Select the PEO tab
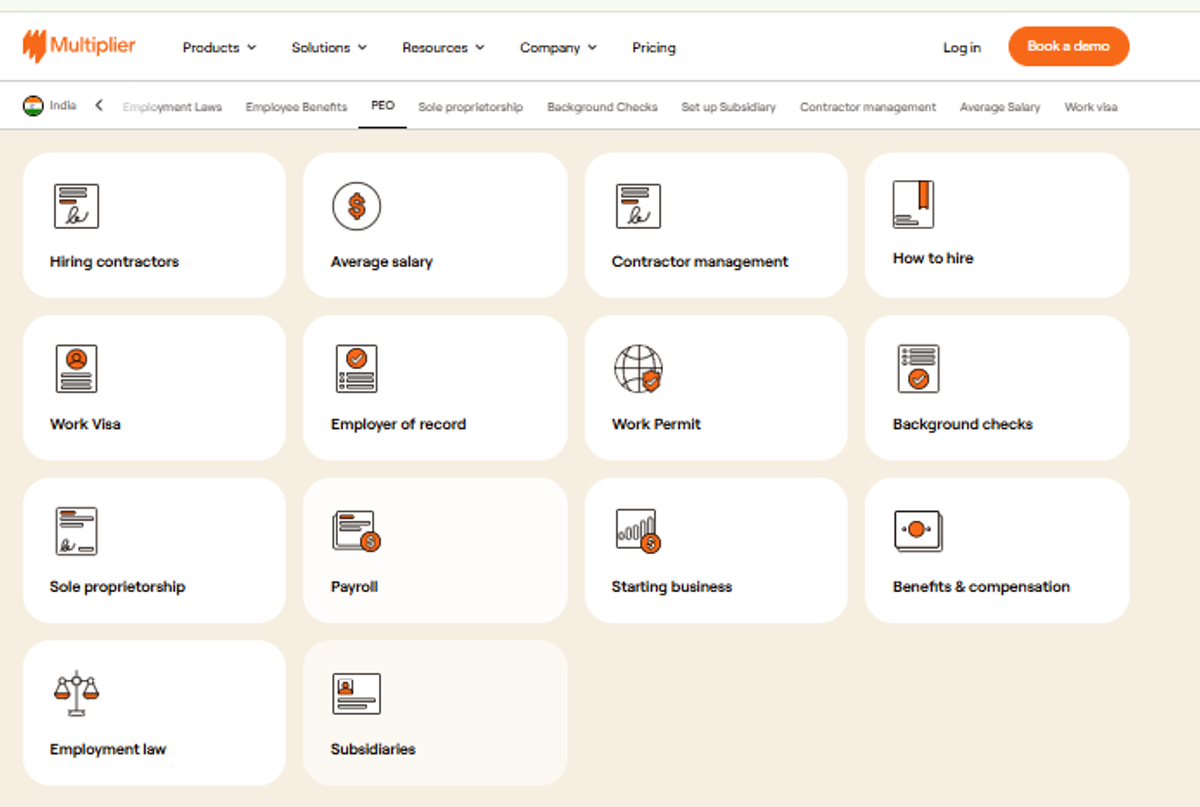The height and width of the screenshot is (807, 1200). coord(383,106)
